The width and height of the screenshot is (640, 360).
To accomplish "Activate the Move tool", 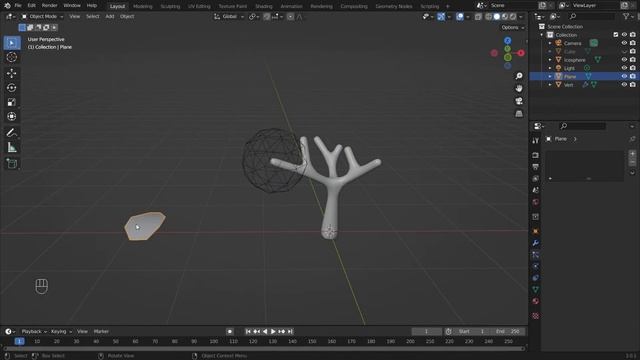I will (12, 73).
